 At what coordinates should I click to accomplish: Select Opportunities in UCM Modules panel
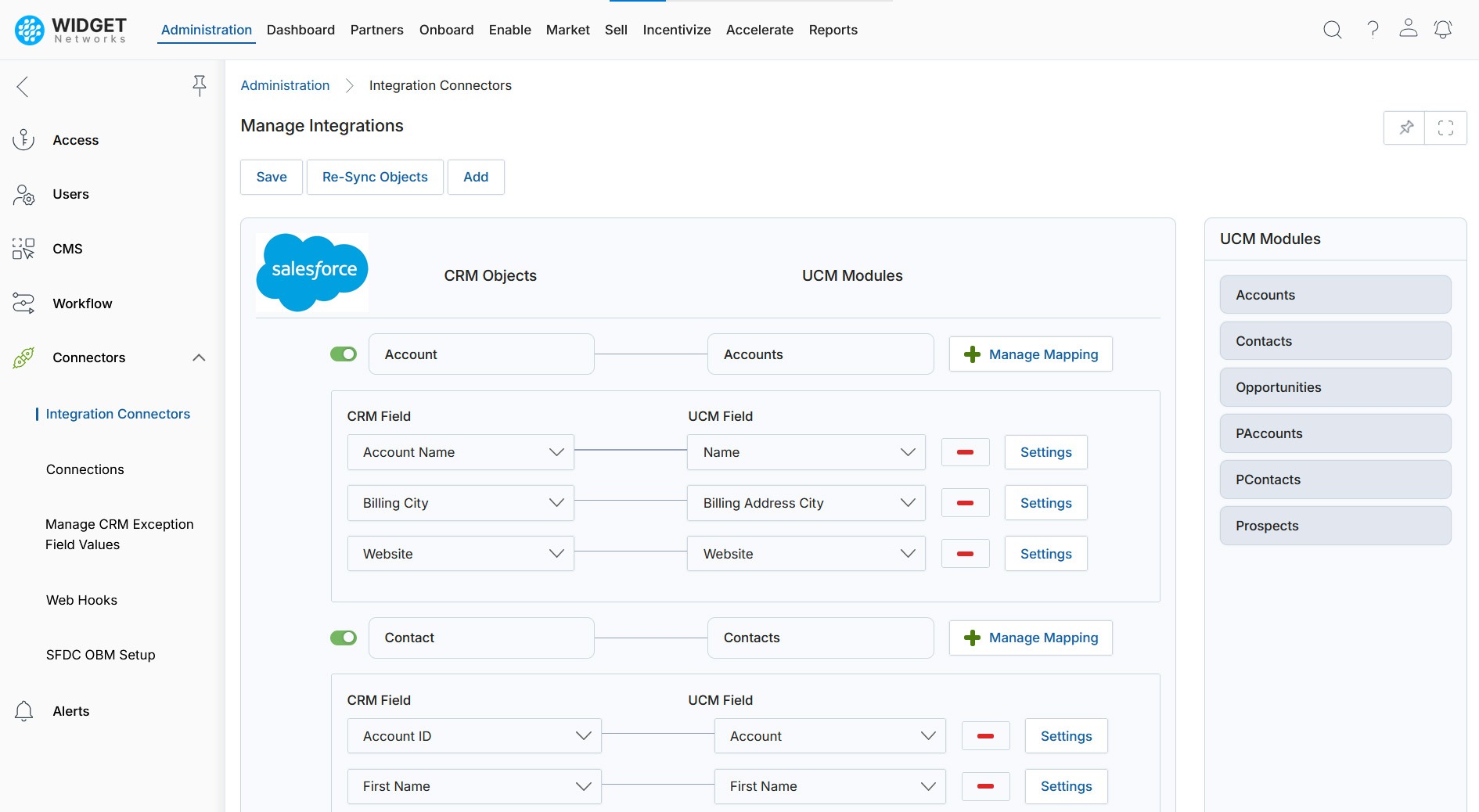(1335, 387)
